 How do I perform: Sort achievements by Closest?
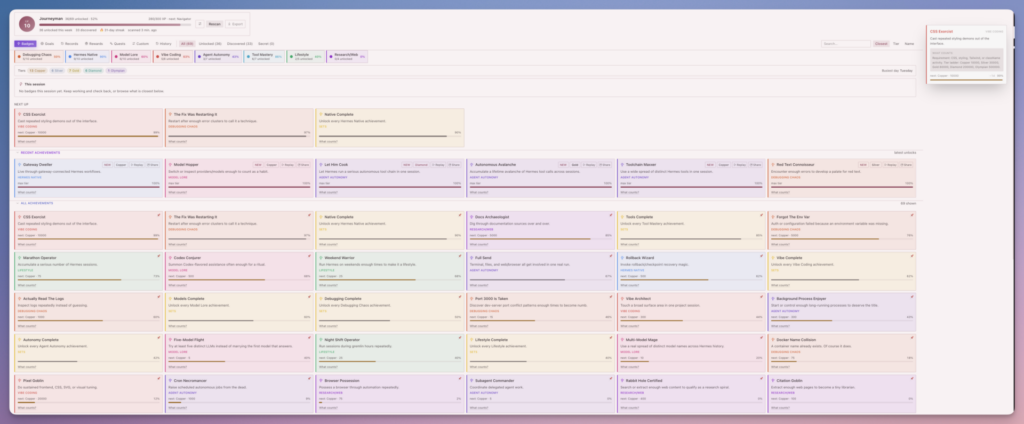(x=881, y=44)
